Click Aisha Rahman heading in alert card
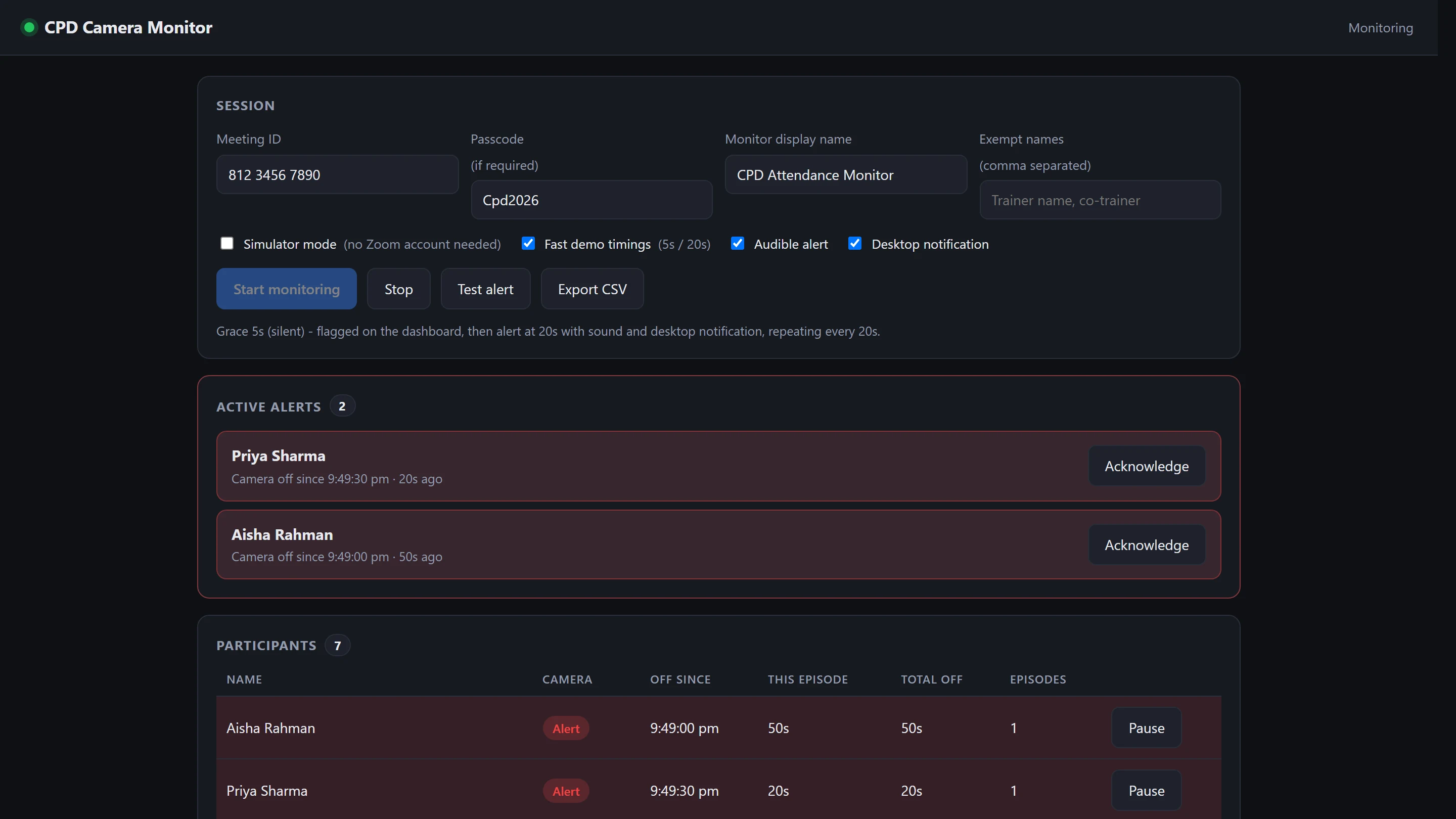Viewport: 1456px width, 819px height. [282, 534]
